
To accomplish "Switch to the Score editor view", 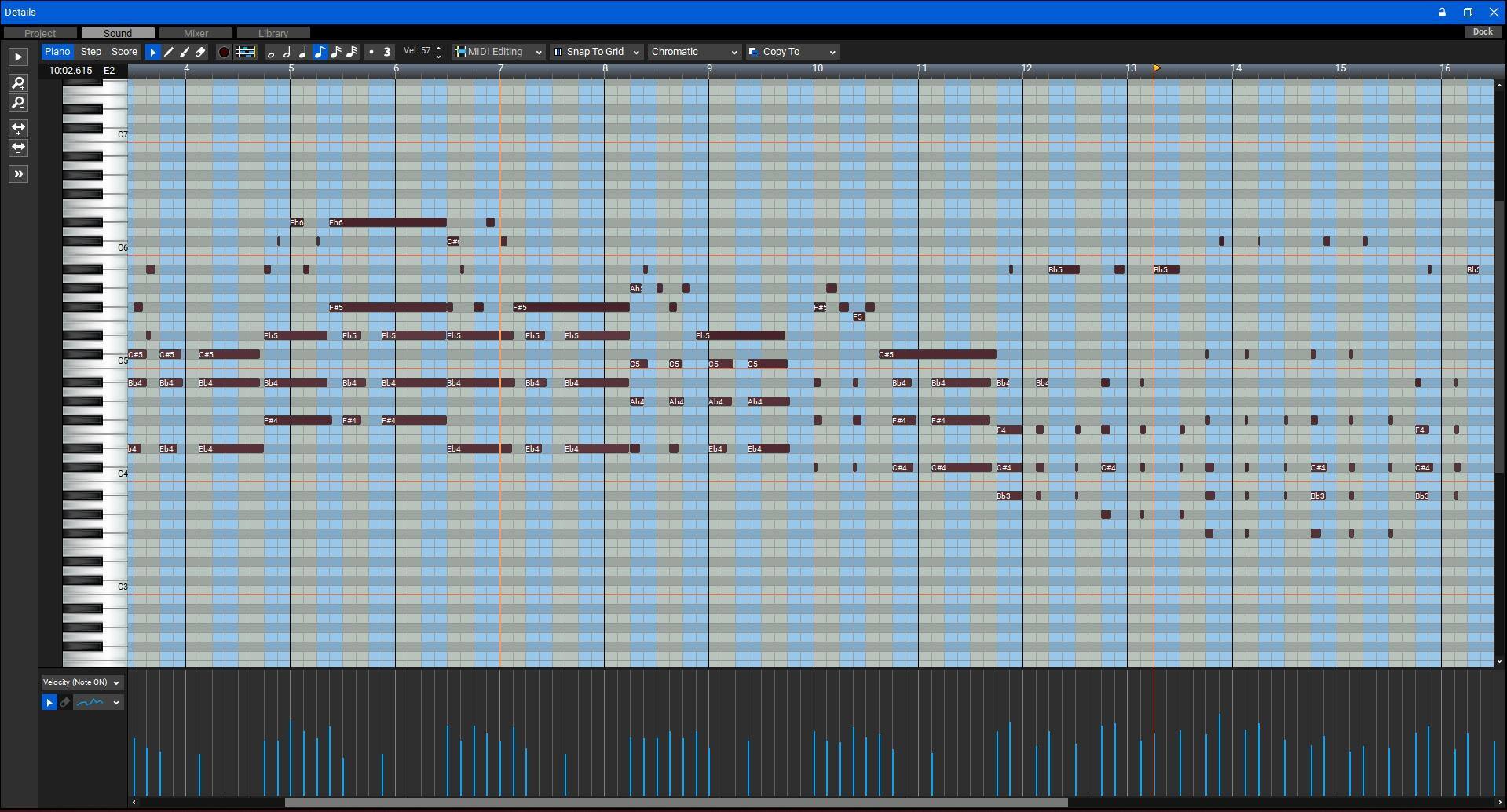I will 124,52.
